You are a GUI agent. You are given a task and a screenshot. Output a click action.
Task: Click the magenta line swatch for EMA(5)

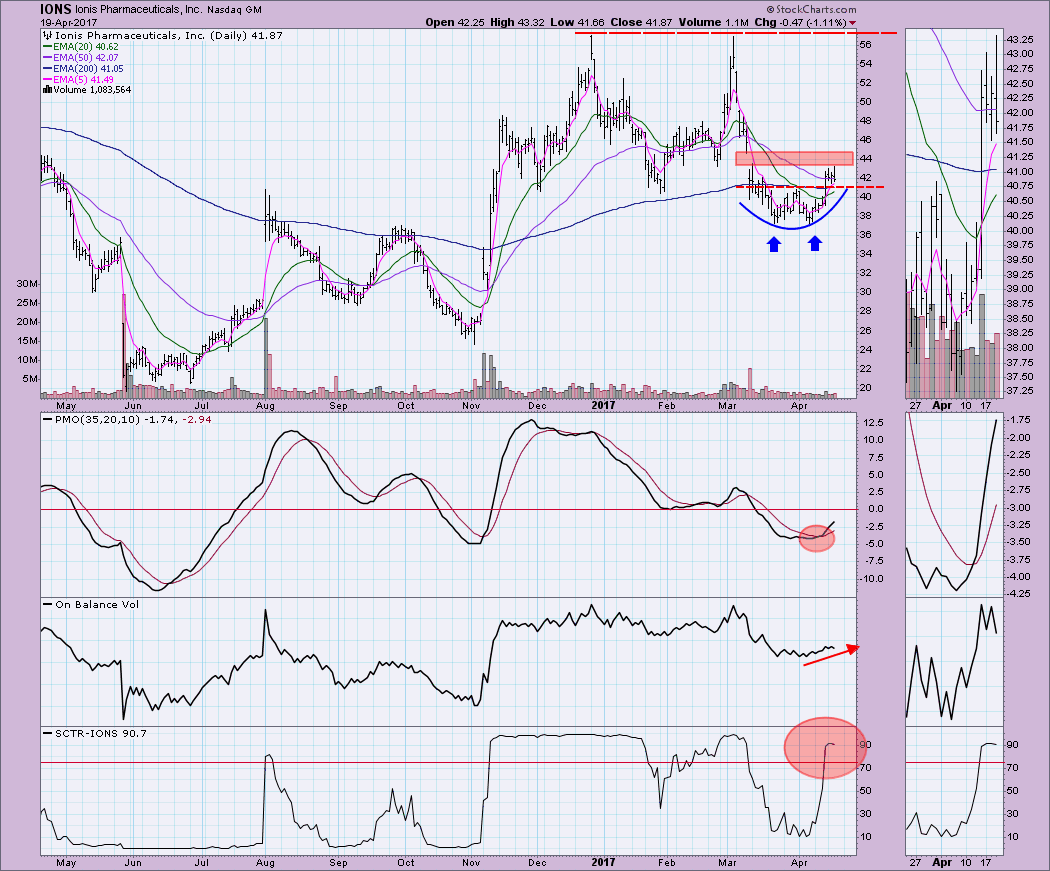tap(47, 79)
